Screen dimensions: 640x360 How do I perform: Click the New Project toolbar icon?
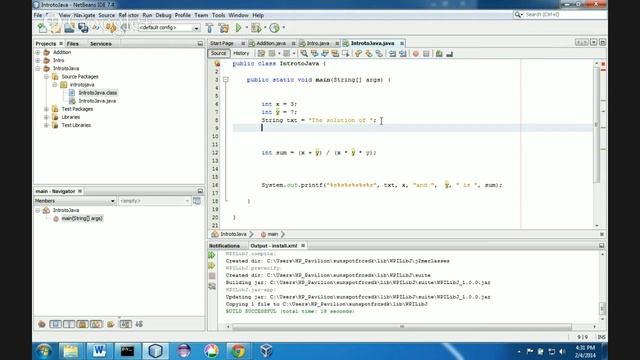coord(55,28)
